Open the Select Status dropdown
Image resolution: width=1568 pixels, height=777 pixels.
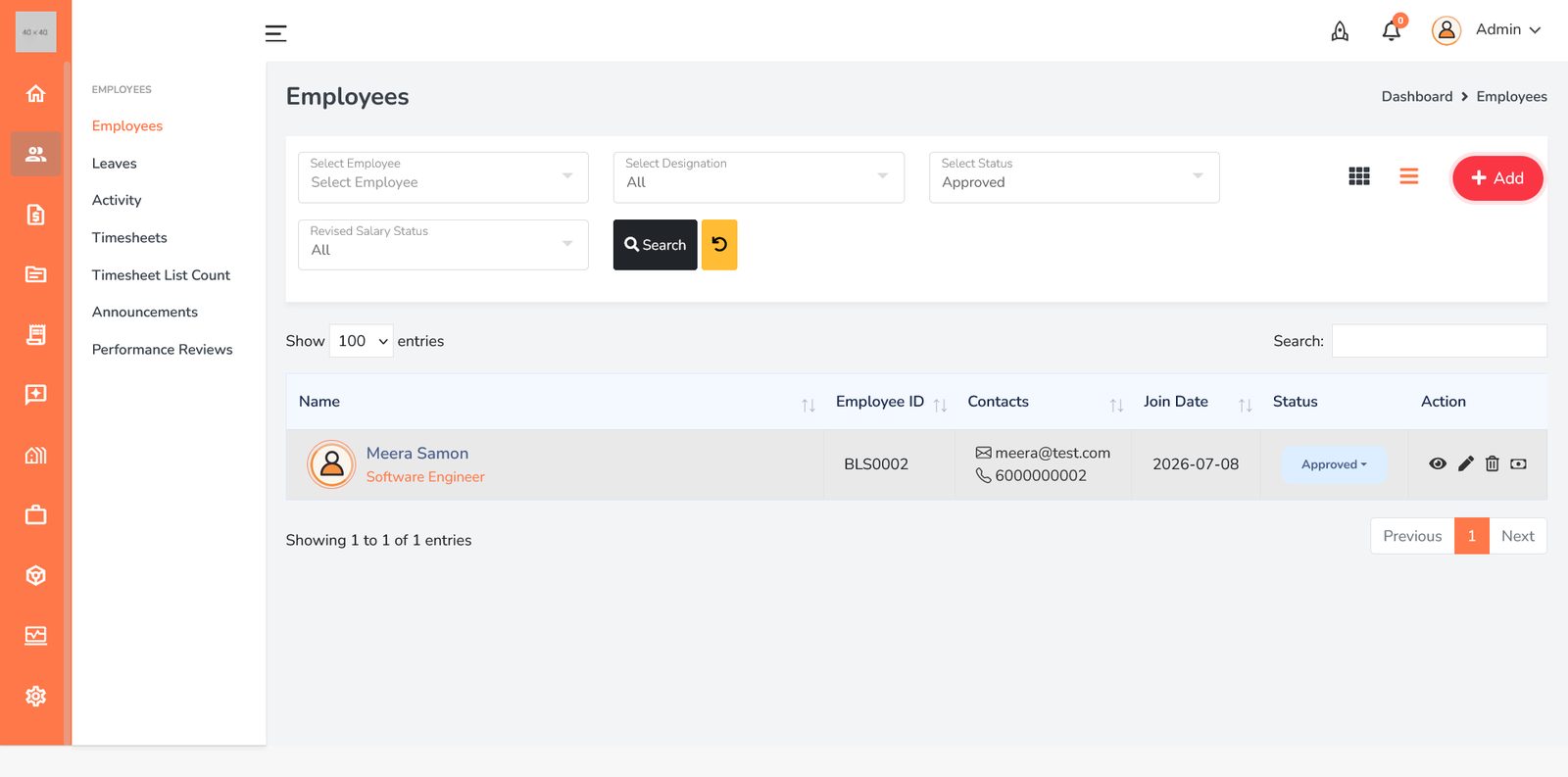[1074, 177]
